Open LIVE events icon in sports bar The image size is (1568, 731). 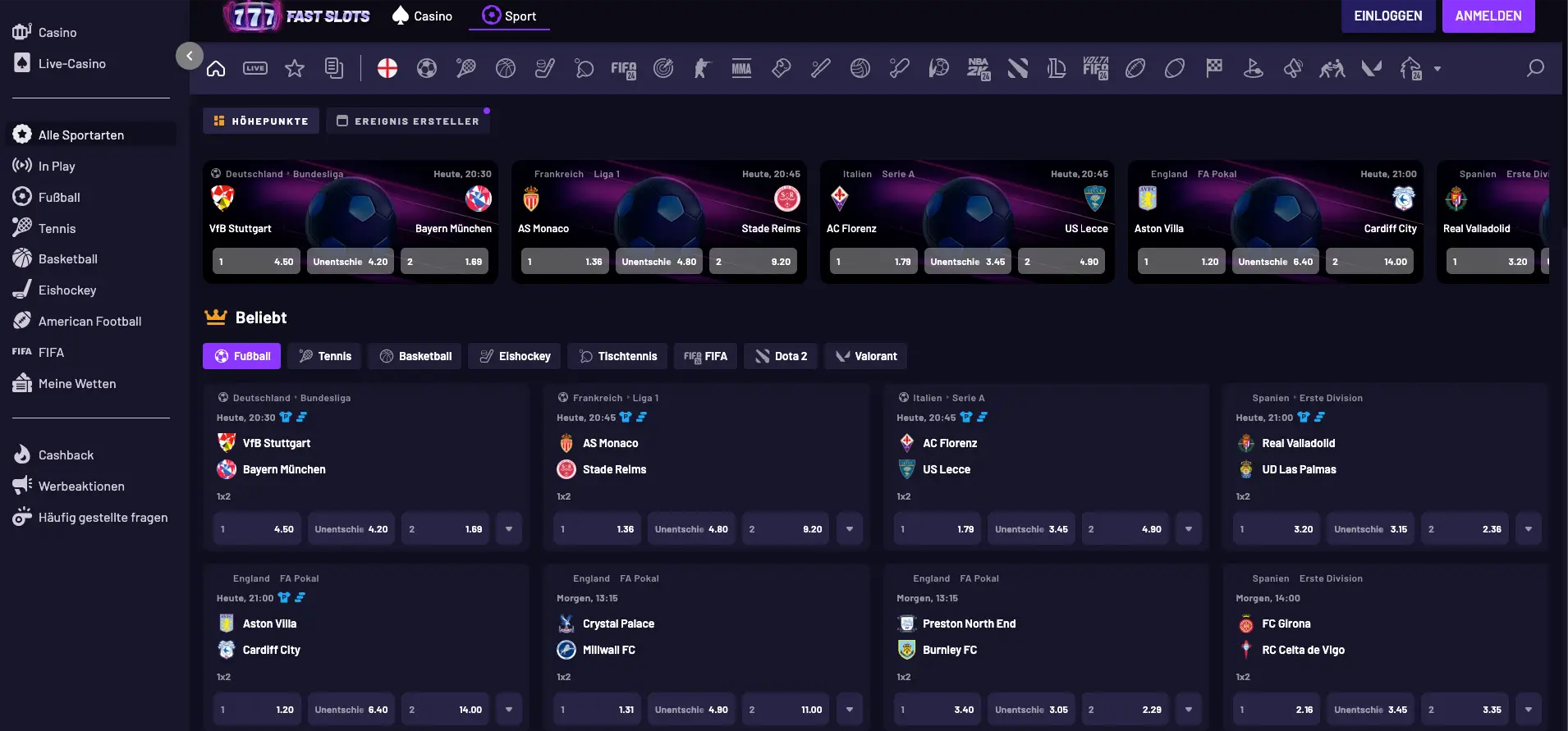255,69
